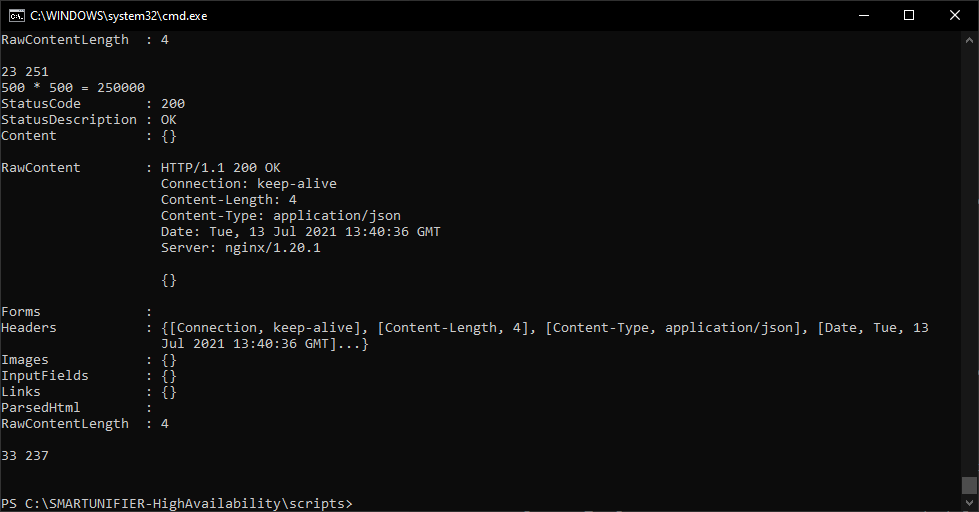Click the StatusDescription OK value
The width and height of the screenshot is (979, 512).
tap(169, 120)
